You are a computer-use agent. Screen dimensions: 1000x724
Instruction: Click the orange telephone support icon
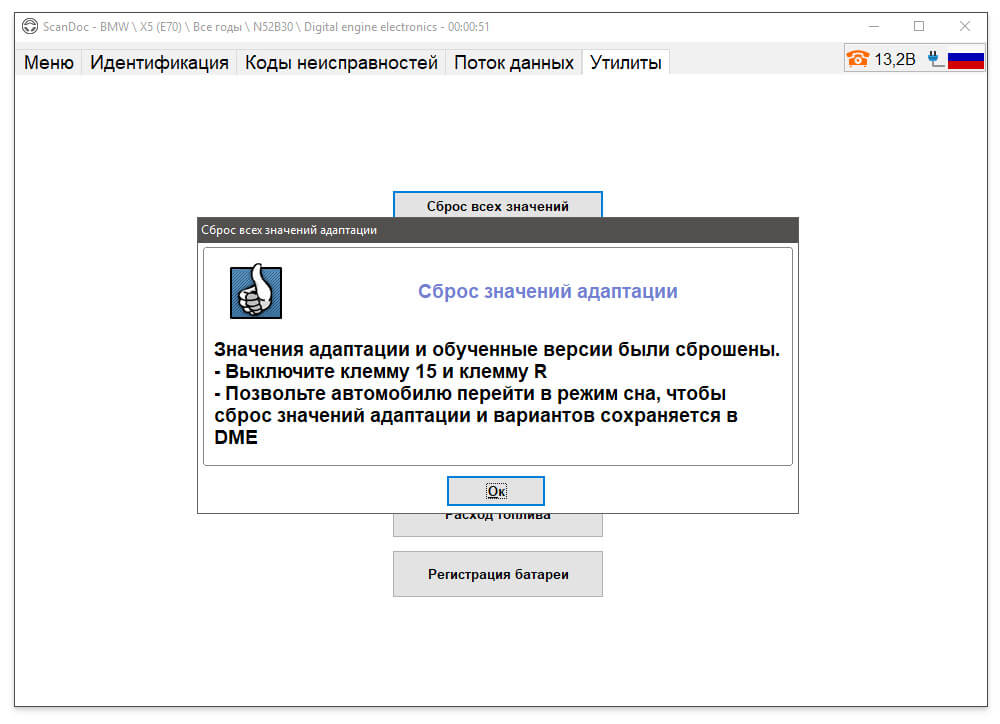(x=858, y=59)
